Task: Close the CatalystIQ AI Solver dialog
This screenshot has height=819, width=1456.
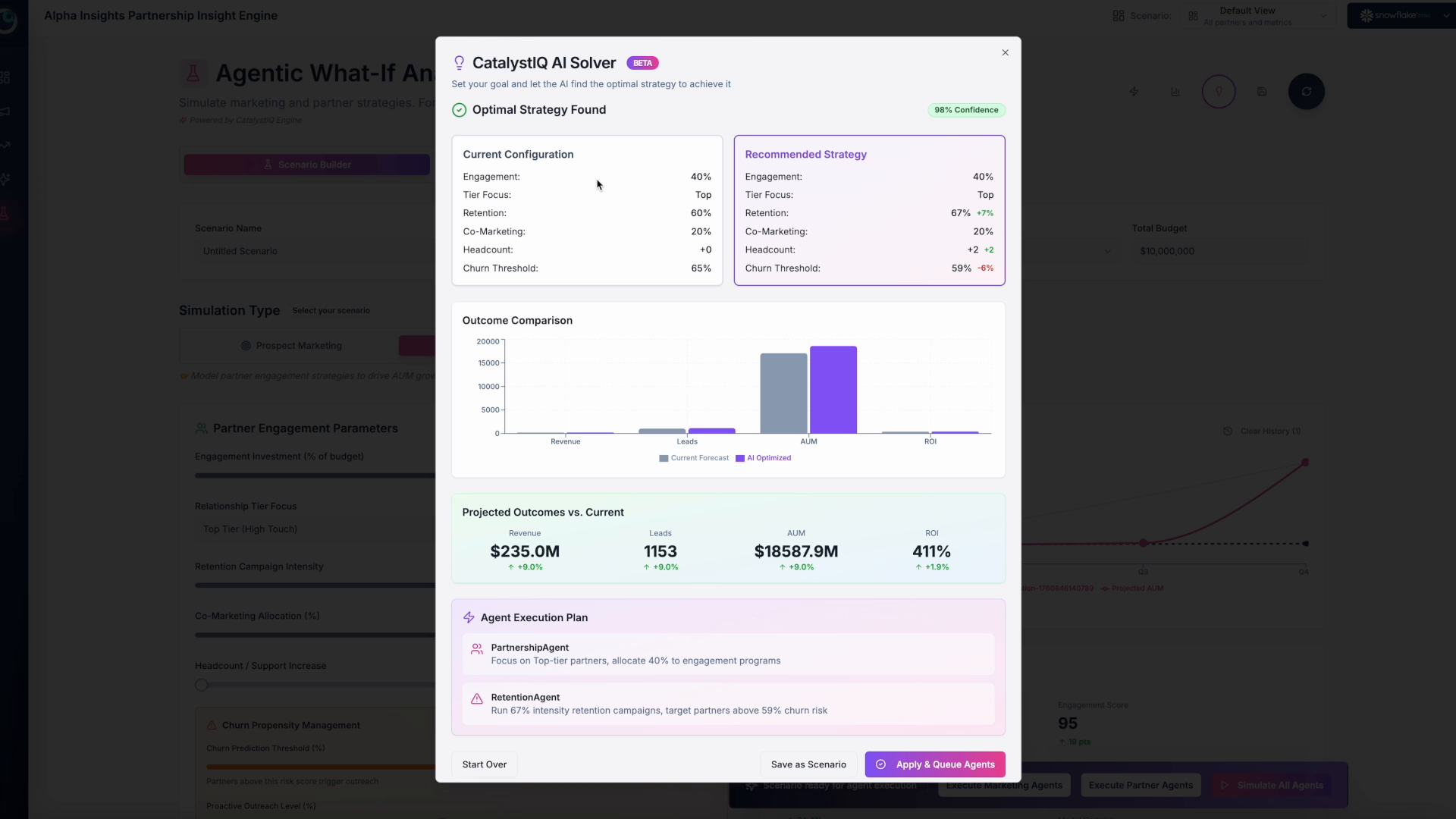Action: click(1005, 52)
